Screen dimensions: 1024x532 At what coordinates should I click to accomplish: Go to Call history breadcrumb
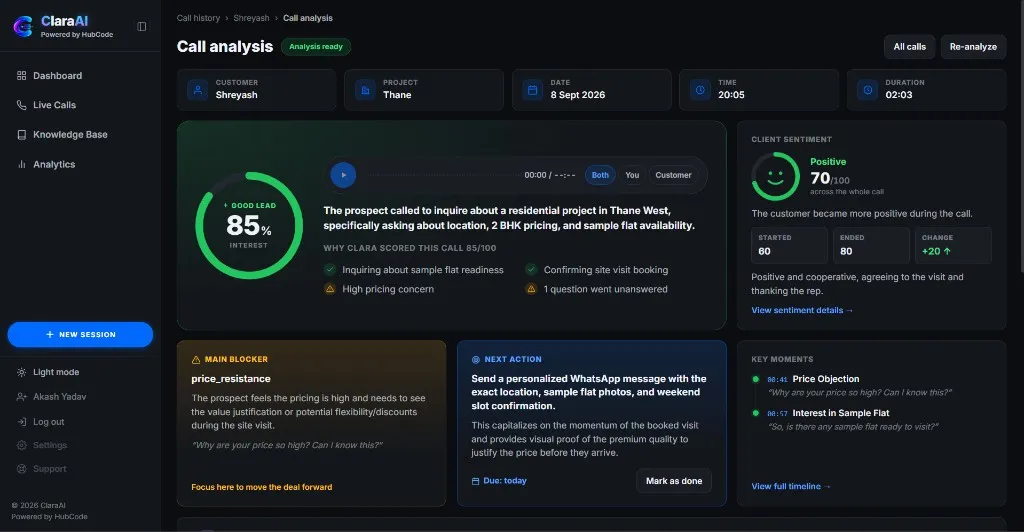pos(198,18)
